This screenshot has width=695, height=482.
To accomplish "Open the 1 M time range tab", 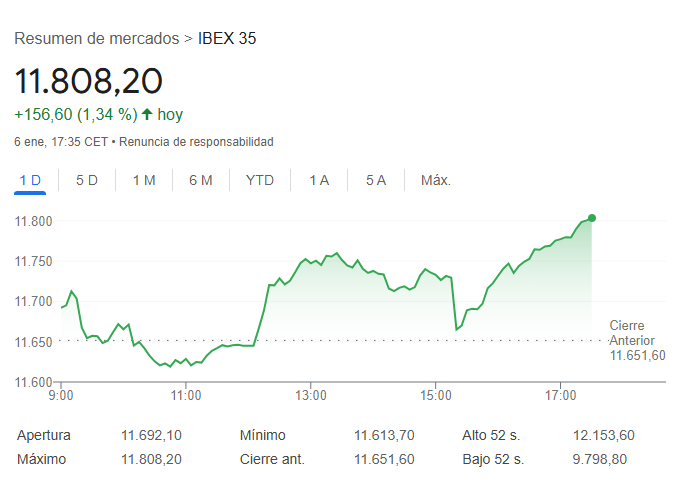I will tap(144, 180).
